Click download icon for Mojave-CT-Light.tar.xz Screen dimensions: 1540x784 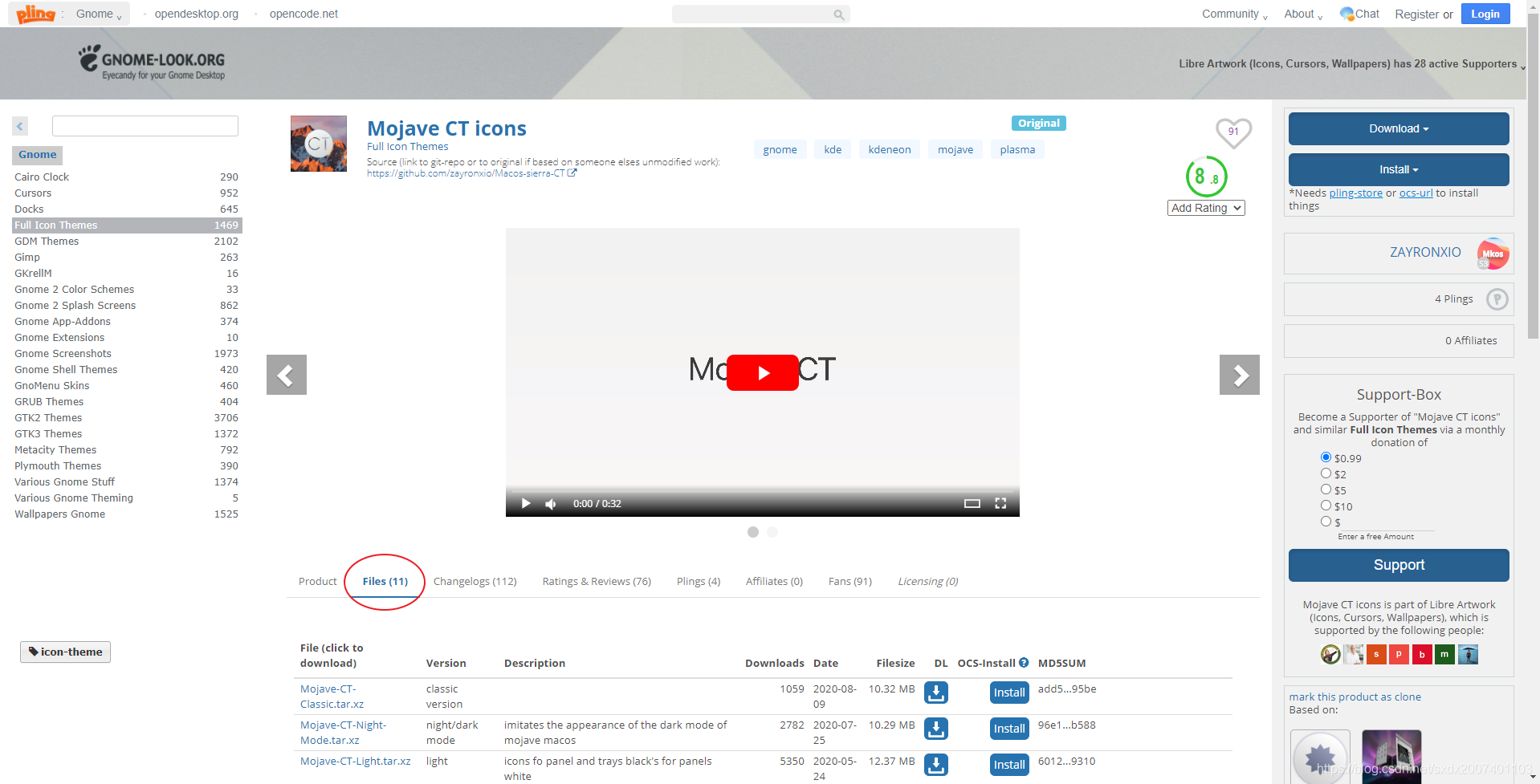coord(936,765)
